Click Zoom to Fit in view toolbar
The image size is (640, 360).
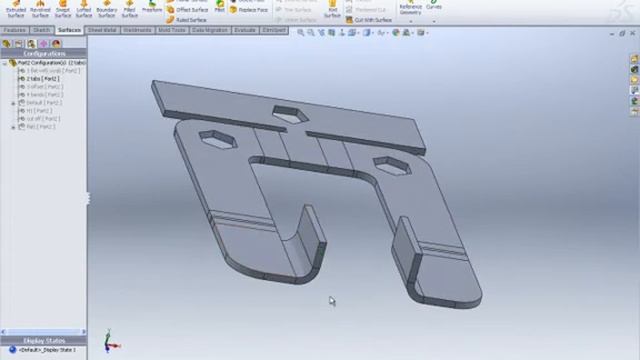[301, 33]
